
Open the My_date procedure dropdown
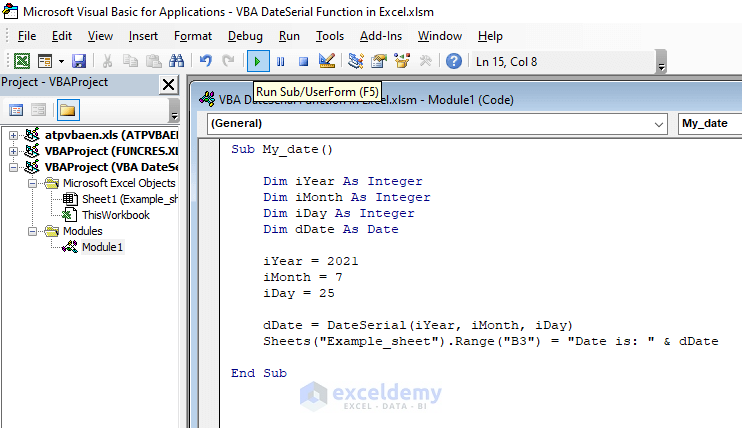point(710,124)
